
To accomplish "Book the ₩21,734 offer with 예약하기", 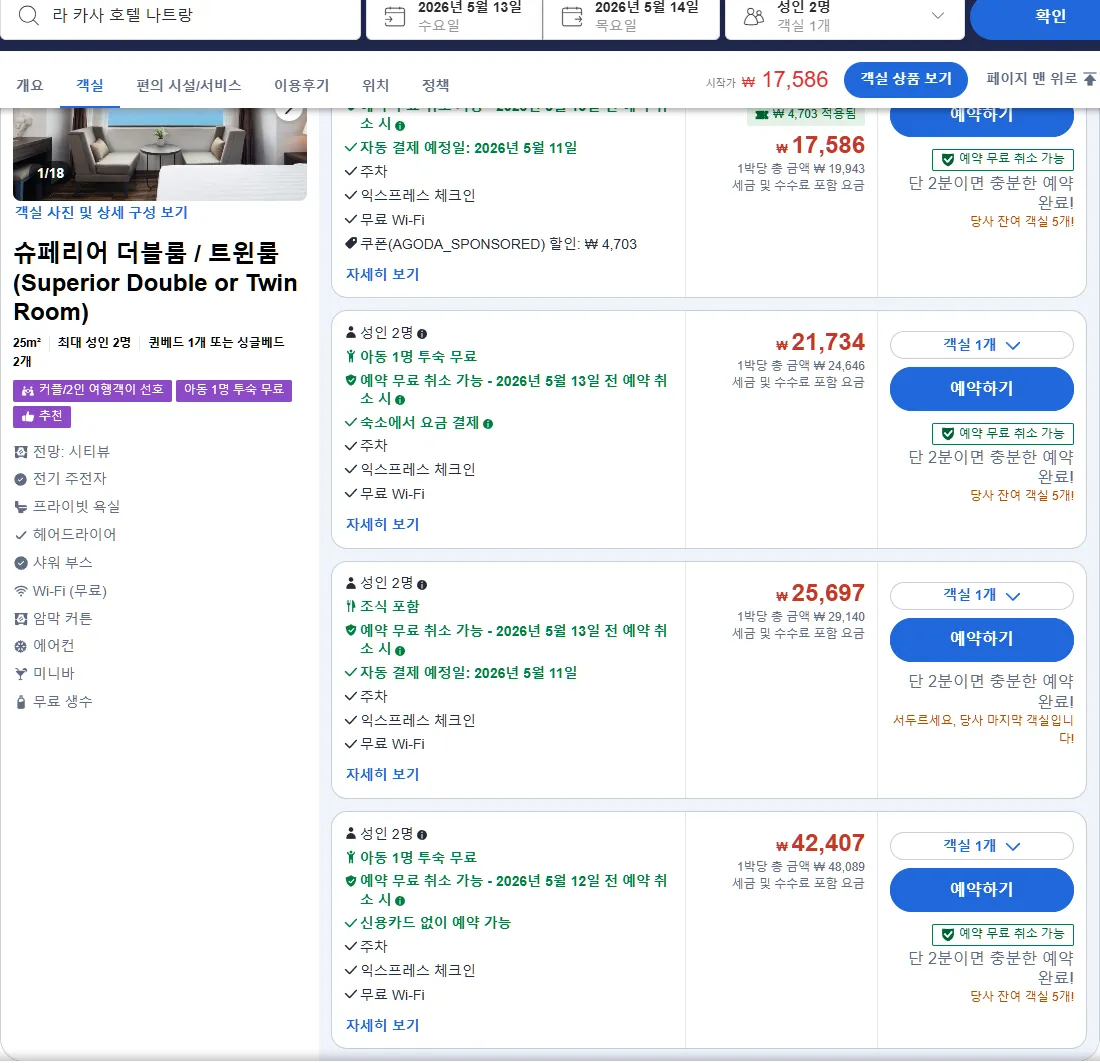I will point(981,389).
